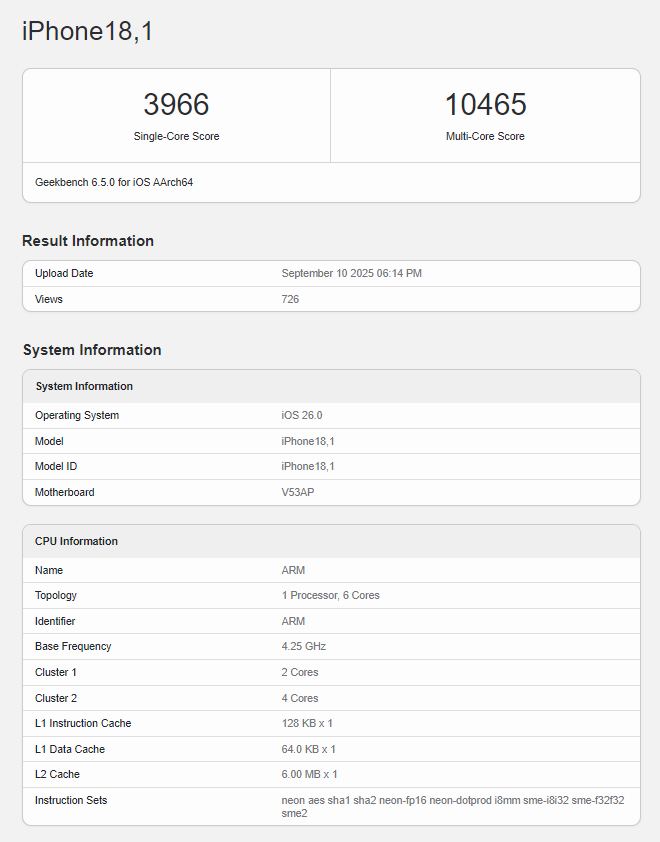Select the iPhone18,1 value in Model ID row

(x=308, y=467)
